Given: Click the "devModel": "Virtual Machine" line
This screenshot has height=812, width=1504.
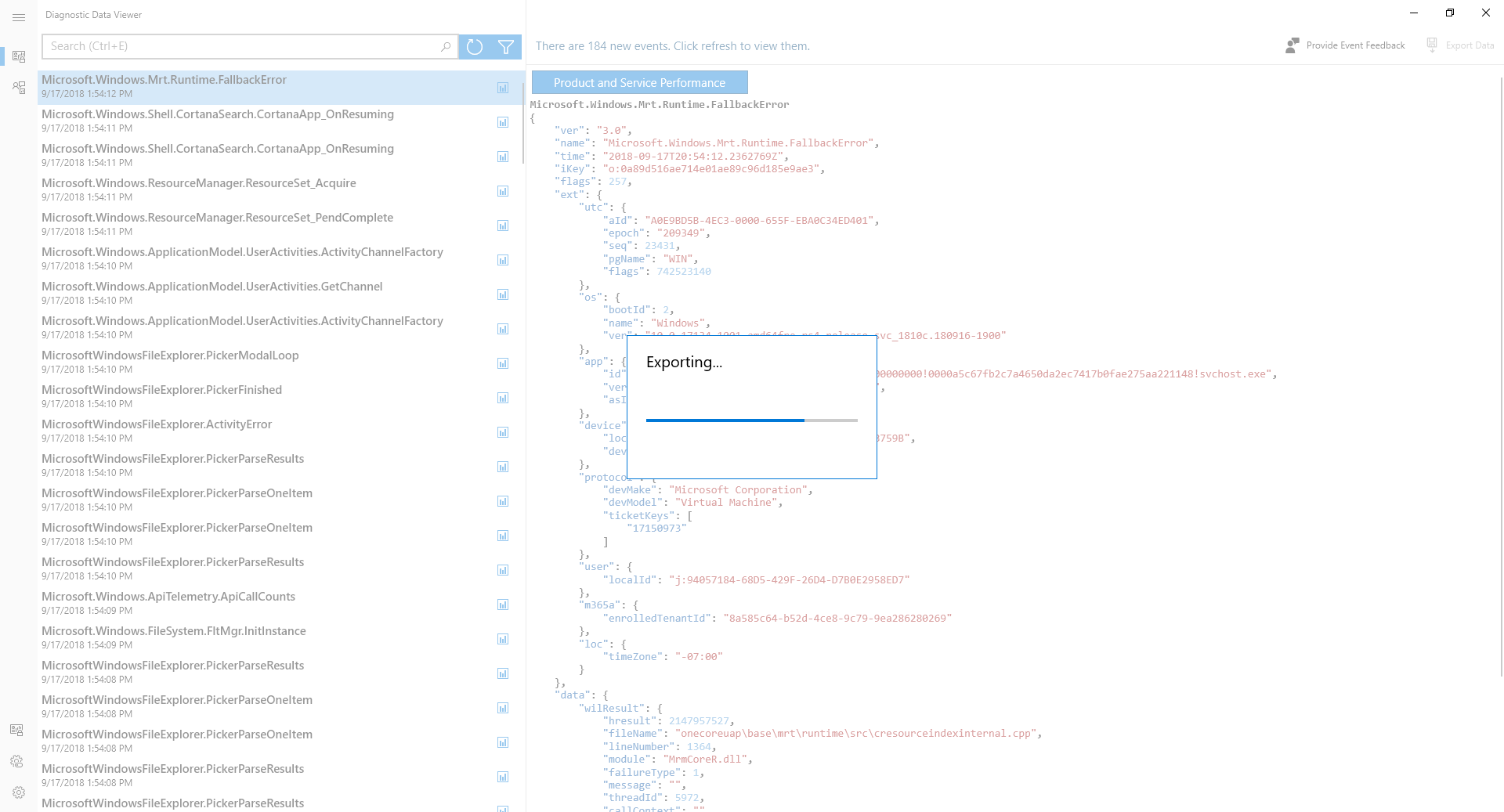Looking at the screenshot, I should coord(692,503).
